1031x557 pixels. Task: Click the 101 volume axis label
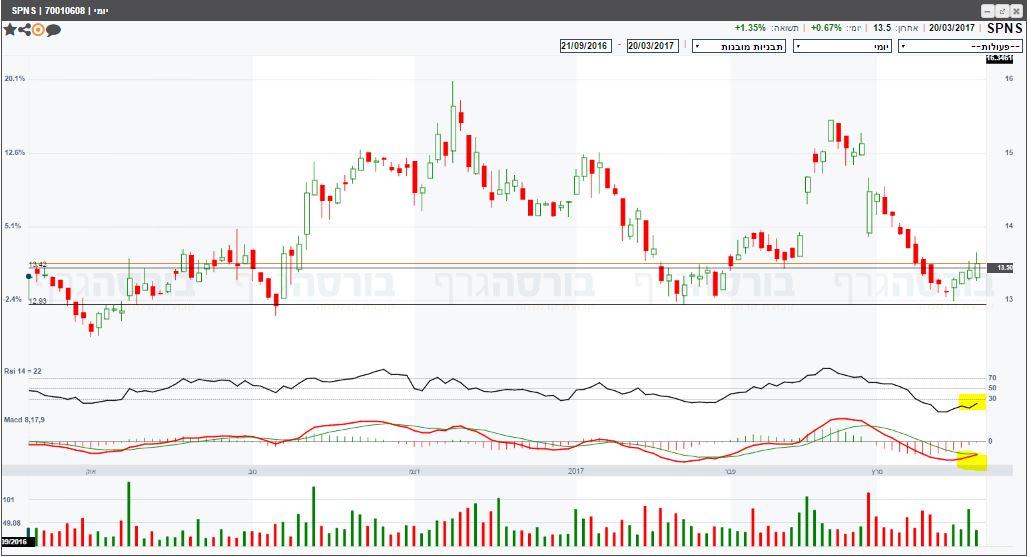pos(9,500)
